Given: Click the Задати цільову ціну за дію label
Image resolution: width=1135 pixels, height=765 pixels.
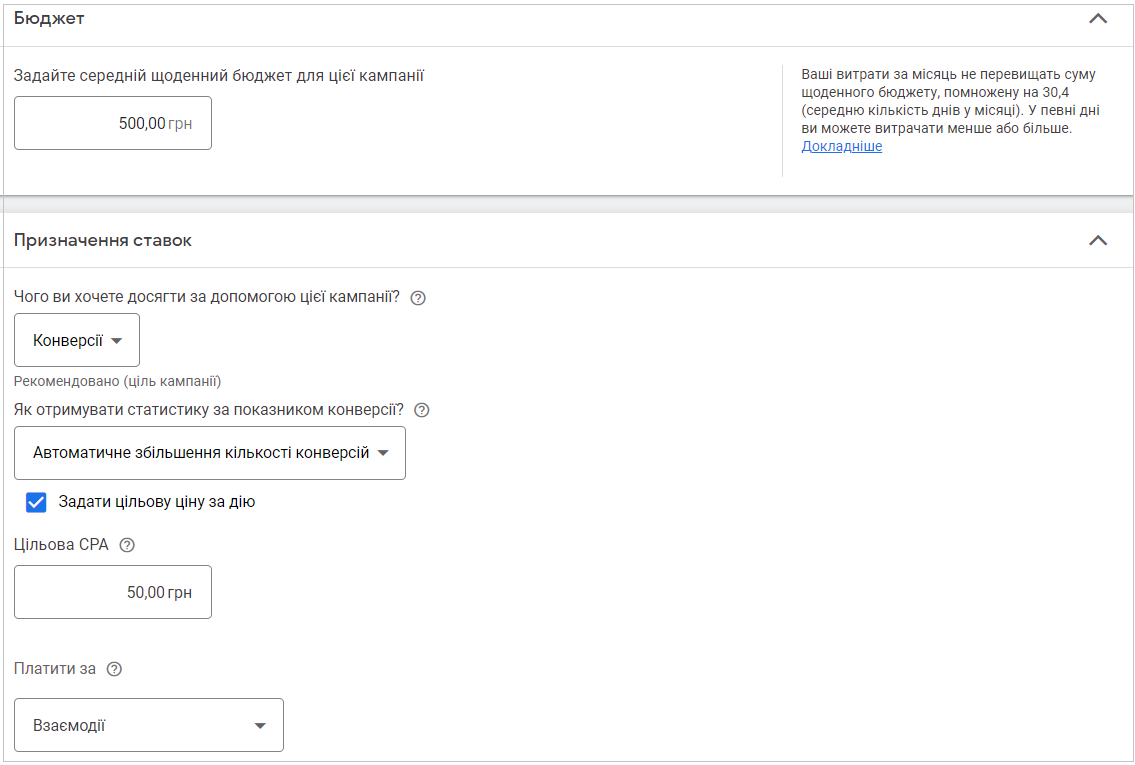Looking at the screenshot, I should tap(157, 502).
